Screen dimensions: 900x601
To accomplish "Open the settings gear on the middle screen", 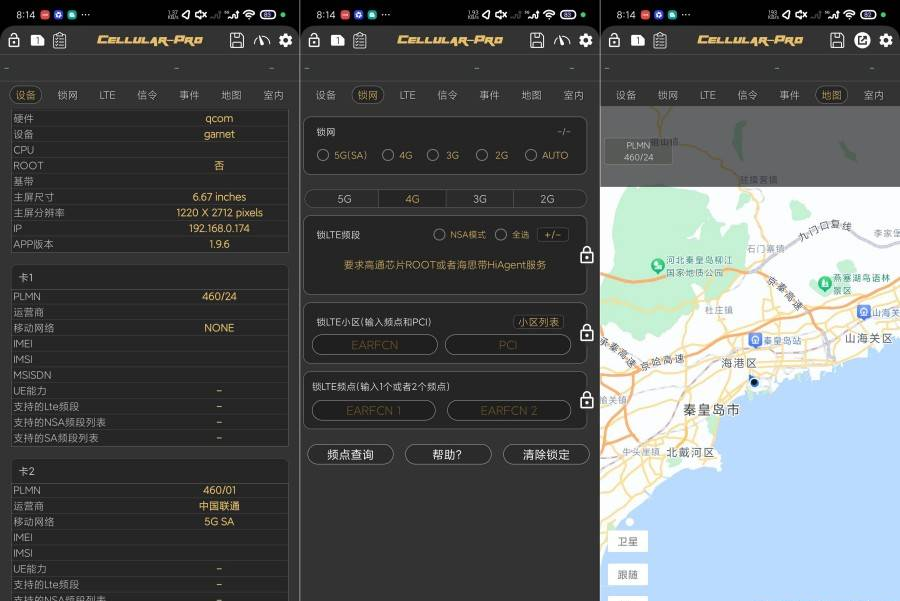I will click(x=586, y=40).
